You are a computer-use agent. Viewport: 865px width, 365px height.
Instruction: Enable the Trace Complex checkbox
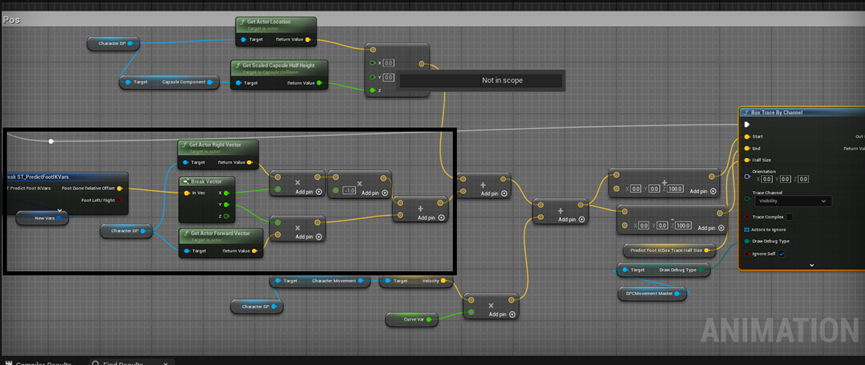point(789,217)
